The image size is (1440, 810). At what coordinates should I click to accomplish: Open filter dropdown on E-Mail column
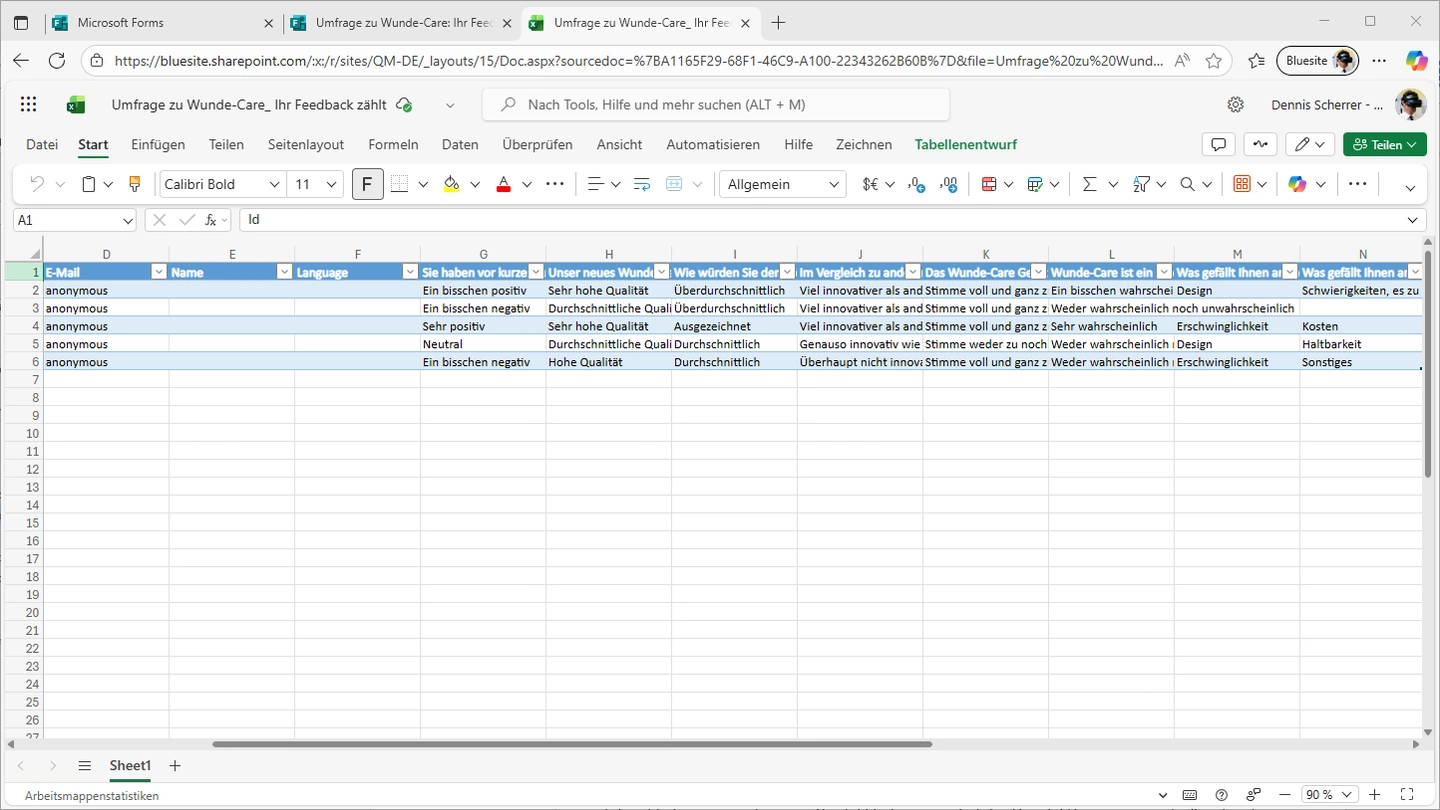158,272
